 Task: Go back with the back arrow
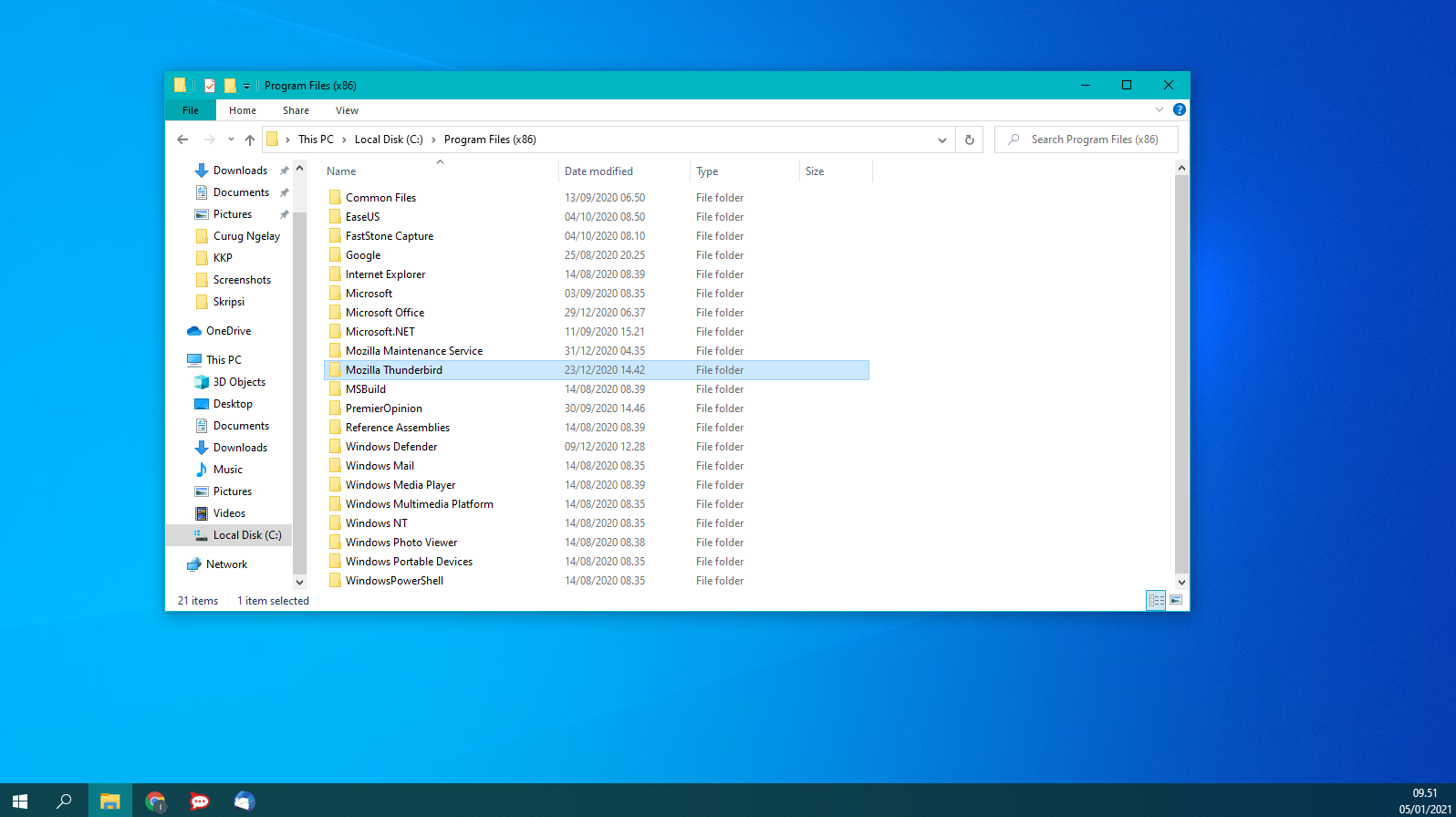tap(182, 140)
